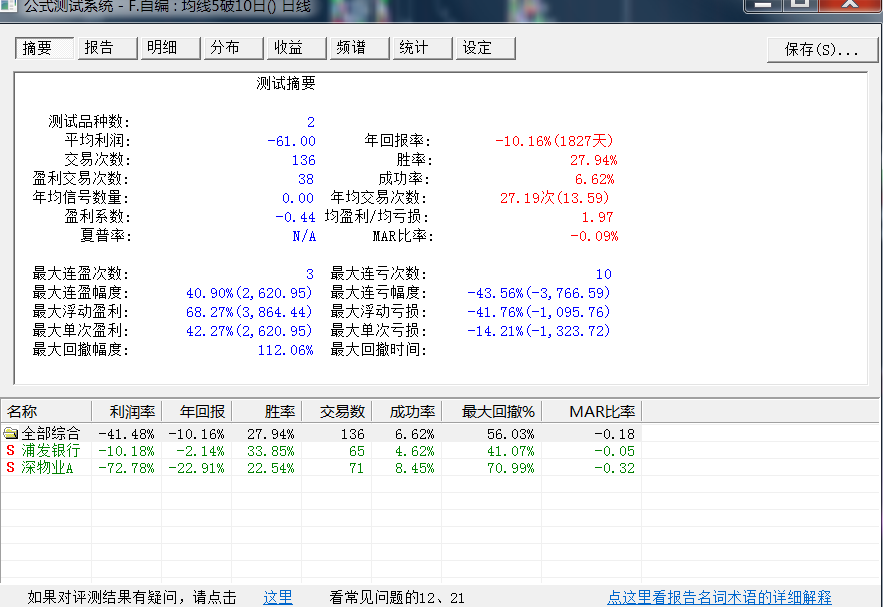Sort by the 交易数 column header
This screenshot has width=883, height=607.
[337, 412]
